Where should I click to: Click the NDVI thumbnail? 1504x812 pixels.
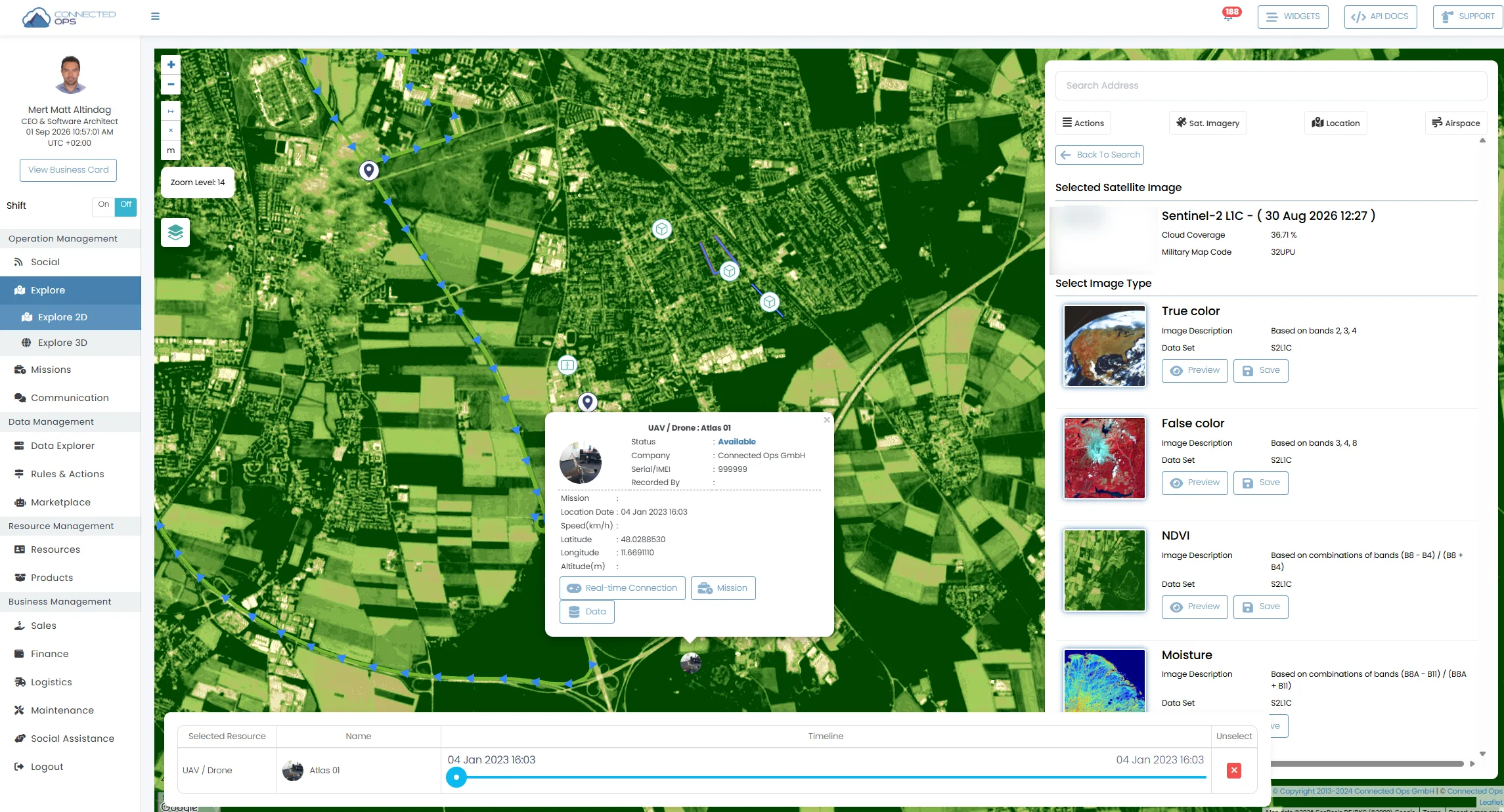pos(1105,570)
